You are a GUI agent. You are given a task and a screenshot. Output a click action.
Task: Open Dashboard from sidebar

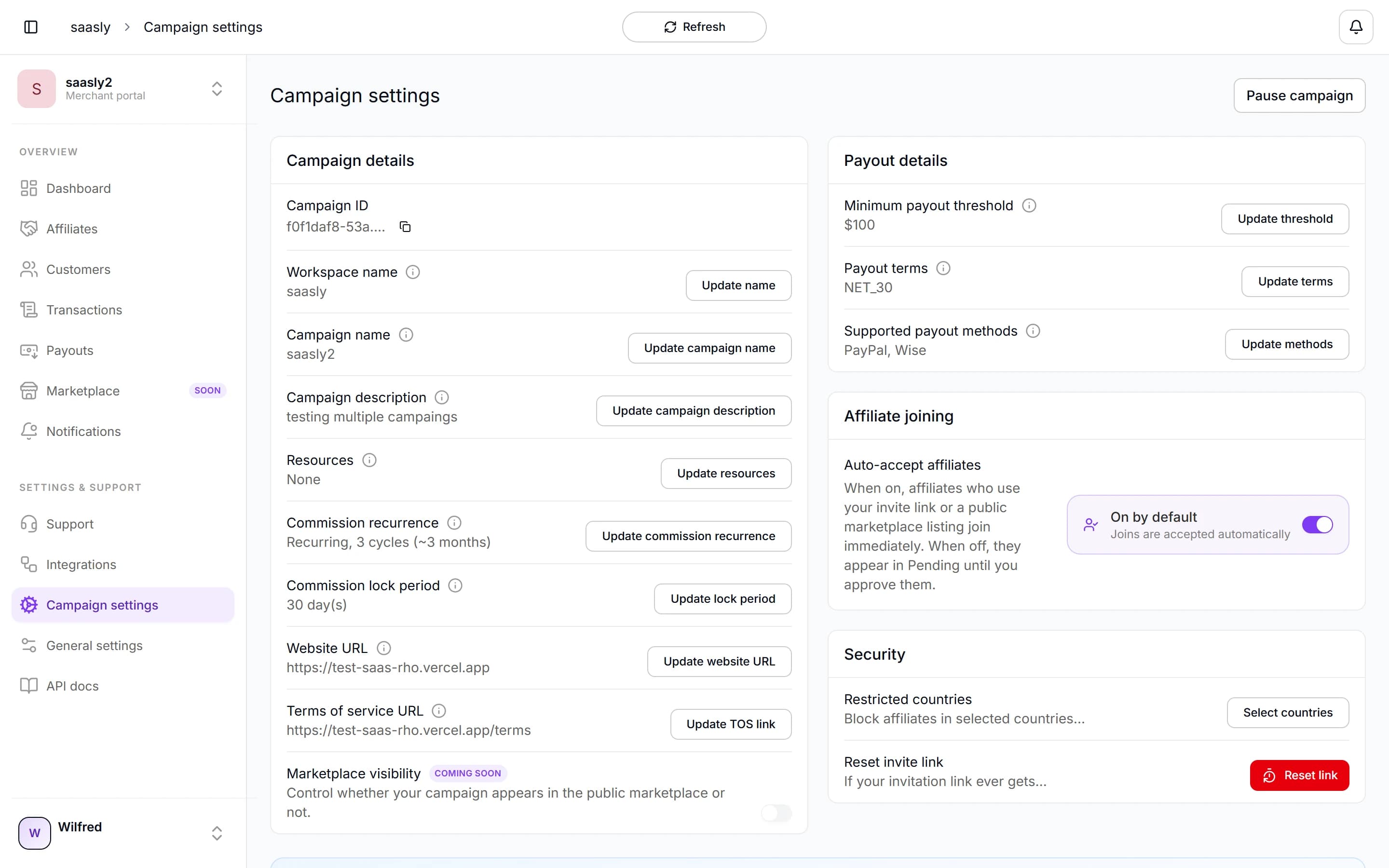123,188
